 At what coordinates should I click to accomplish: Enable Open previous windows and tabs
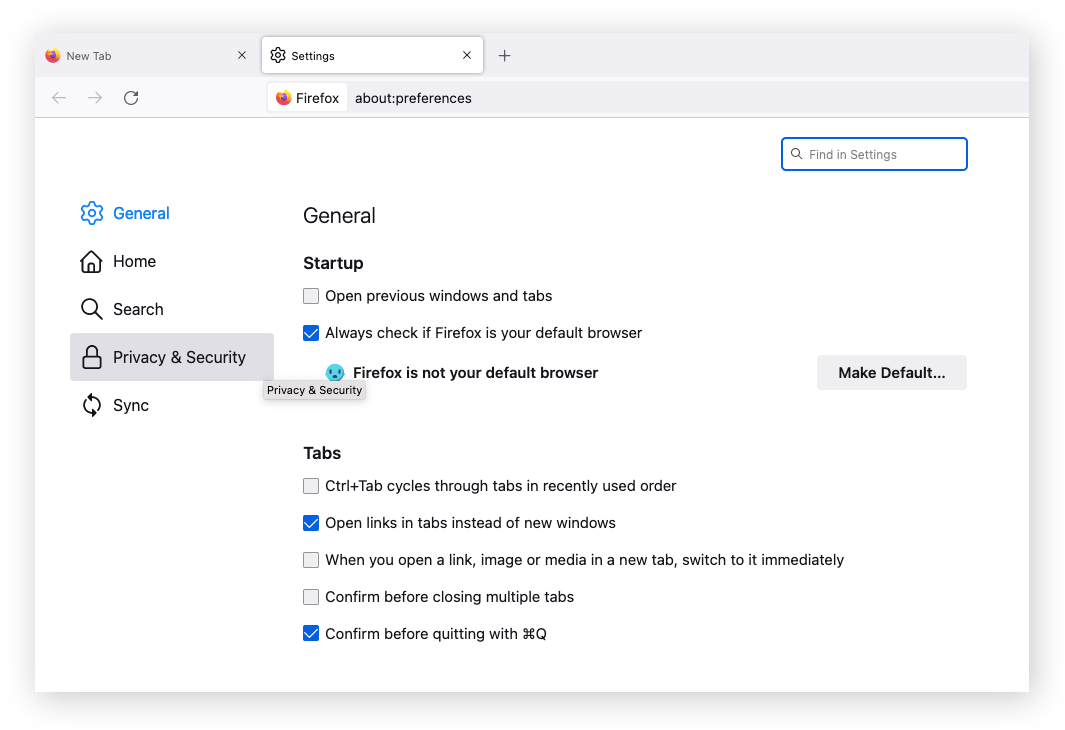311,296
